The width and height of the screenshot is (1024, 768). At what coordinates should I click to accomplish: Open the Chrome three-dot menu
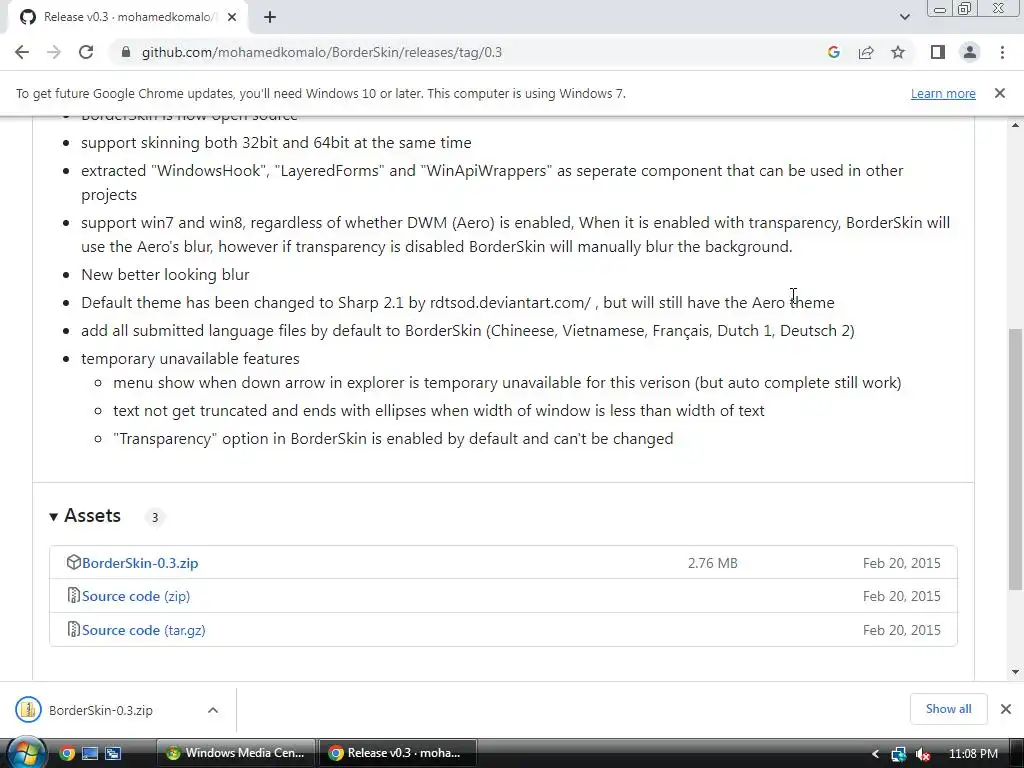(x=1002, y=52)
